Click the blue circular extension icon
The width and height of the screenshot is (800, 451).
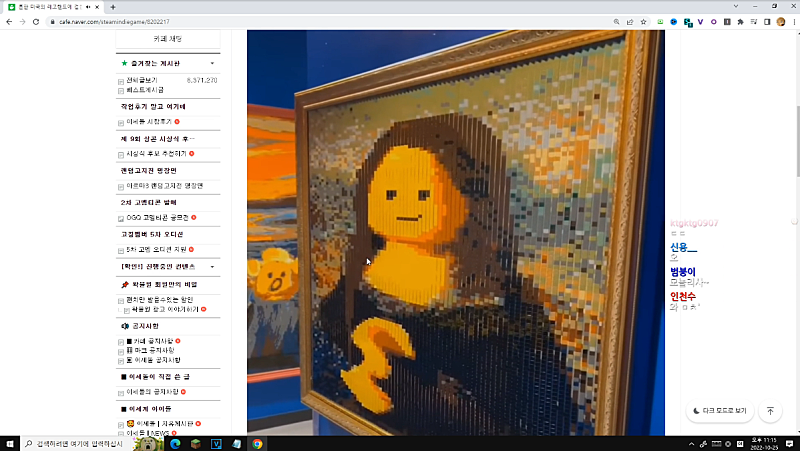point(673,22)
